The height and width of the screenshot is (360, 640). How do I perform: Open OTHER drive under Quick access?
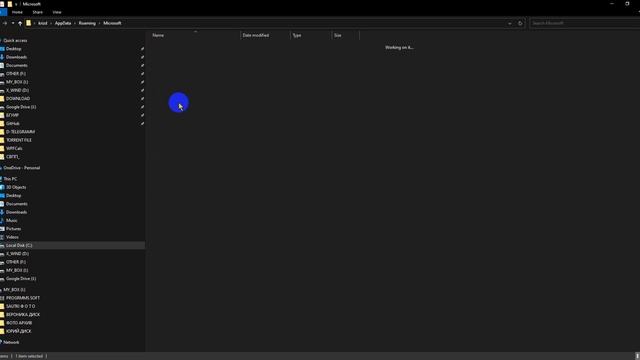click(x=16, y=73)
